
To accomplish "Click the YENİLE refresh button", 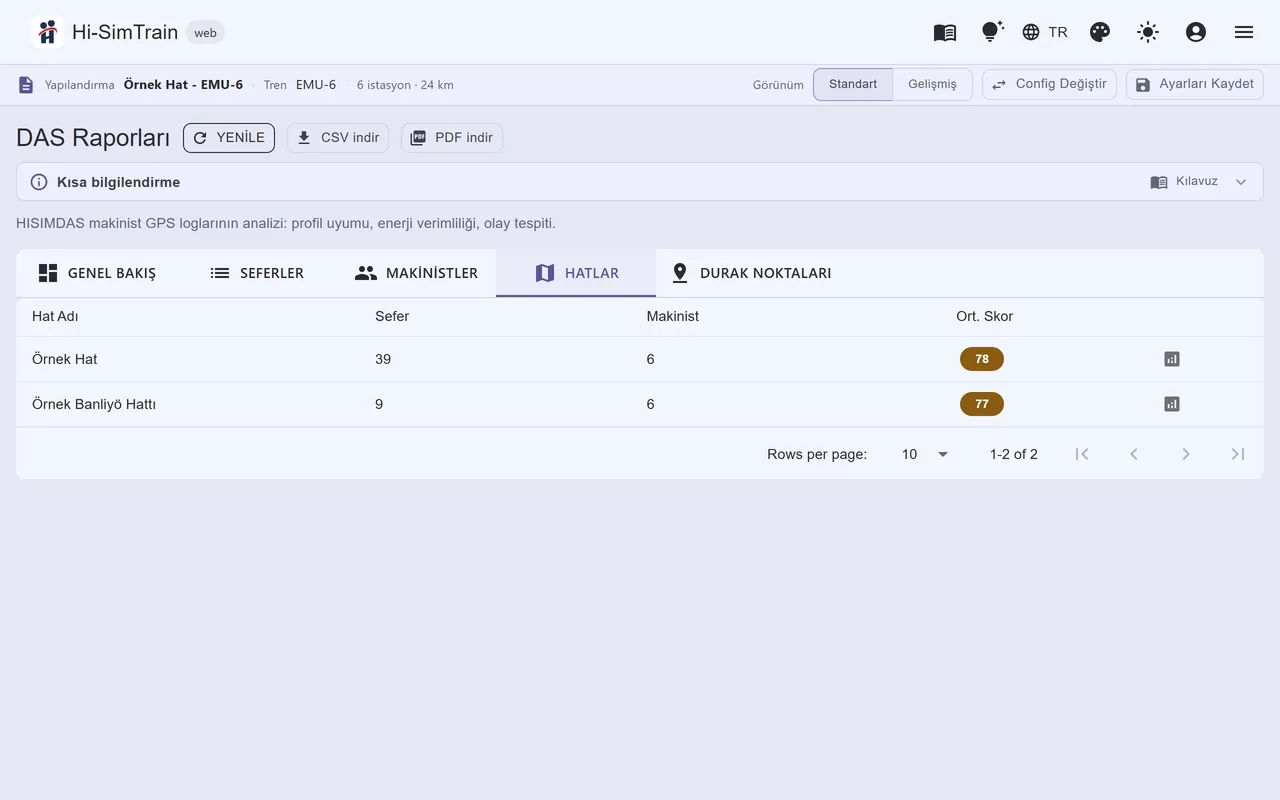I will click(x=229, y=138).
